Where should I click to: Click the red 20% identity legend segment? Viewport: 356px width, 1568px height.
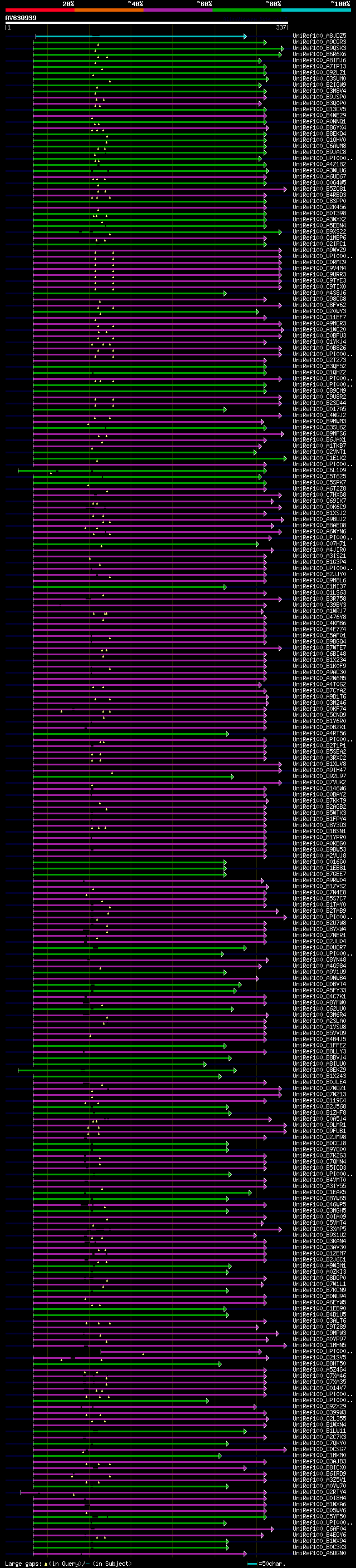coord(39,10)
